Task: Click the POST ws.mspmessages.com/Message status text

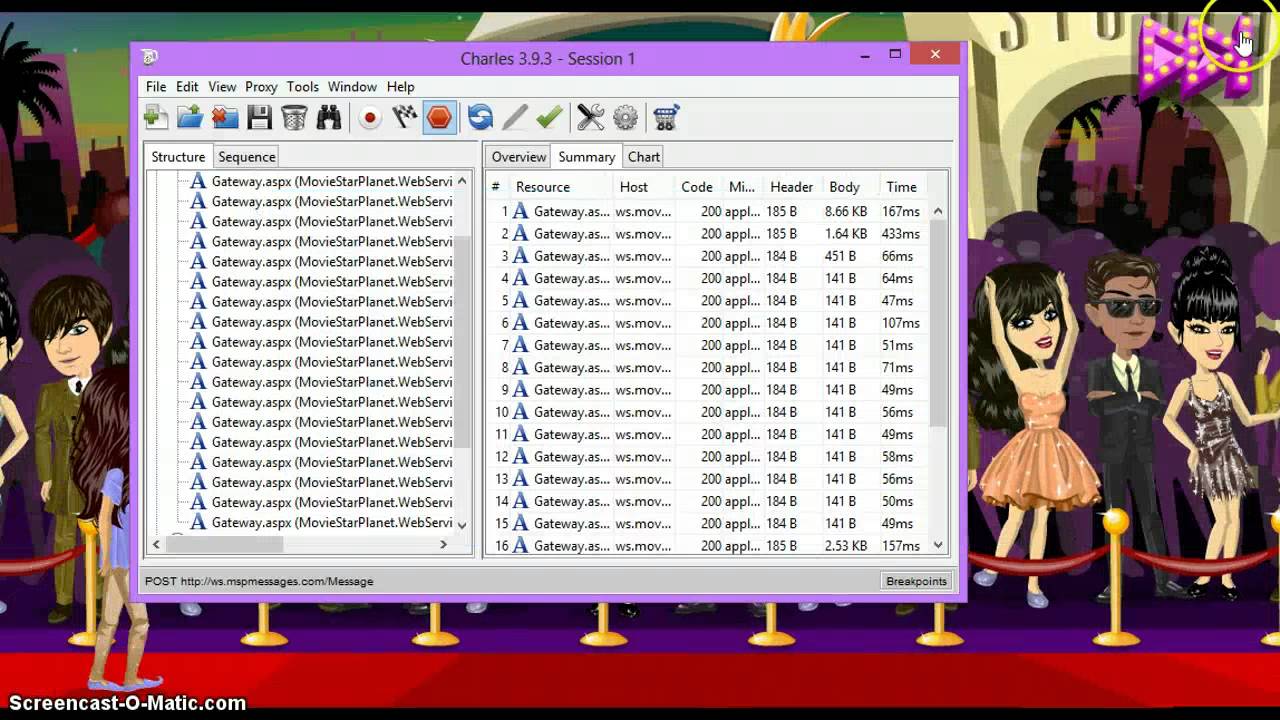Action: click(x=259, y=581)
